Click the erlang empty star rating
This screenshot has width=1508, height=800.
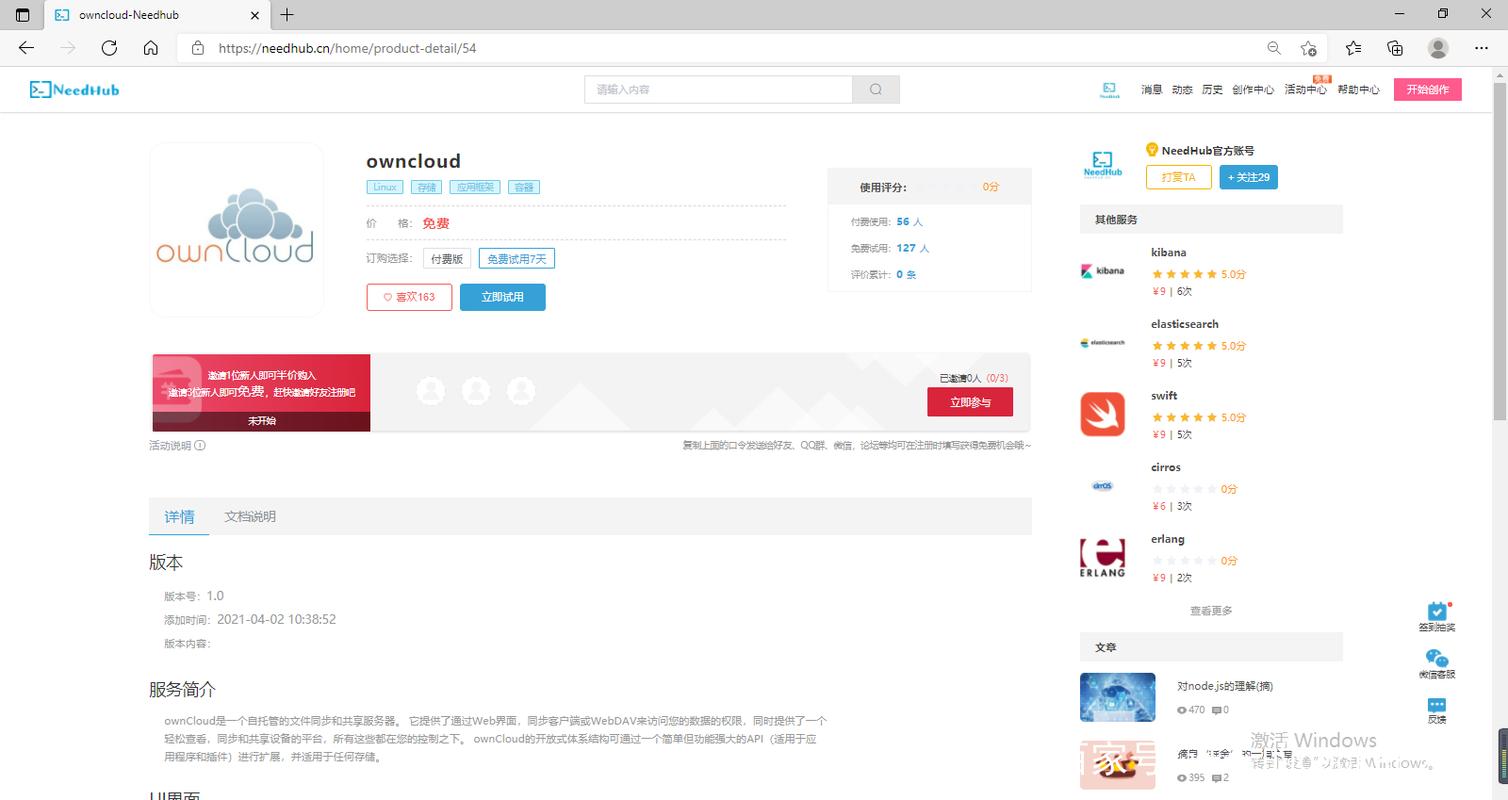(1185, 561)
